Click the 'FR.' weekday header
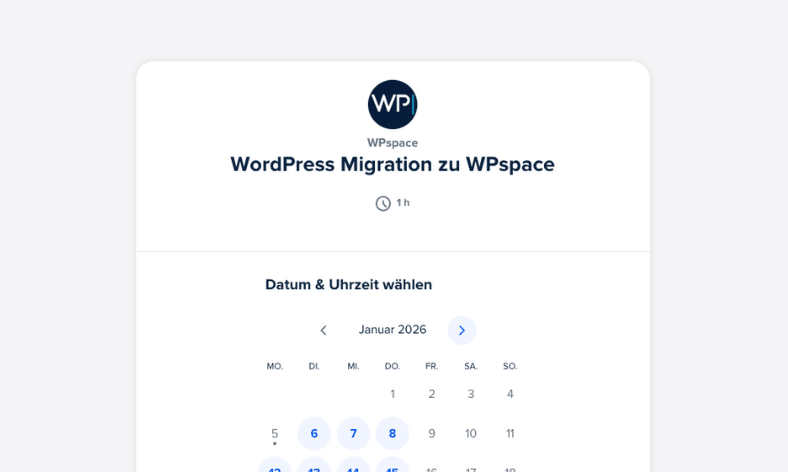Image resolution: width=788 pixels, height=472 pixels. [432, 366]
